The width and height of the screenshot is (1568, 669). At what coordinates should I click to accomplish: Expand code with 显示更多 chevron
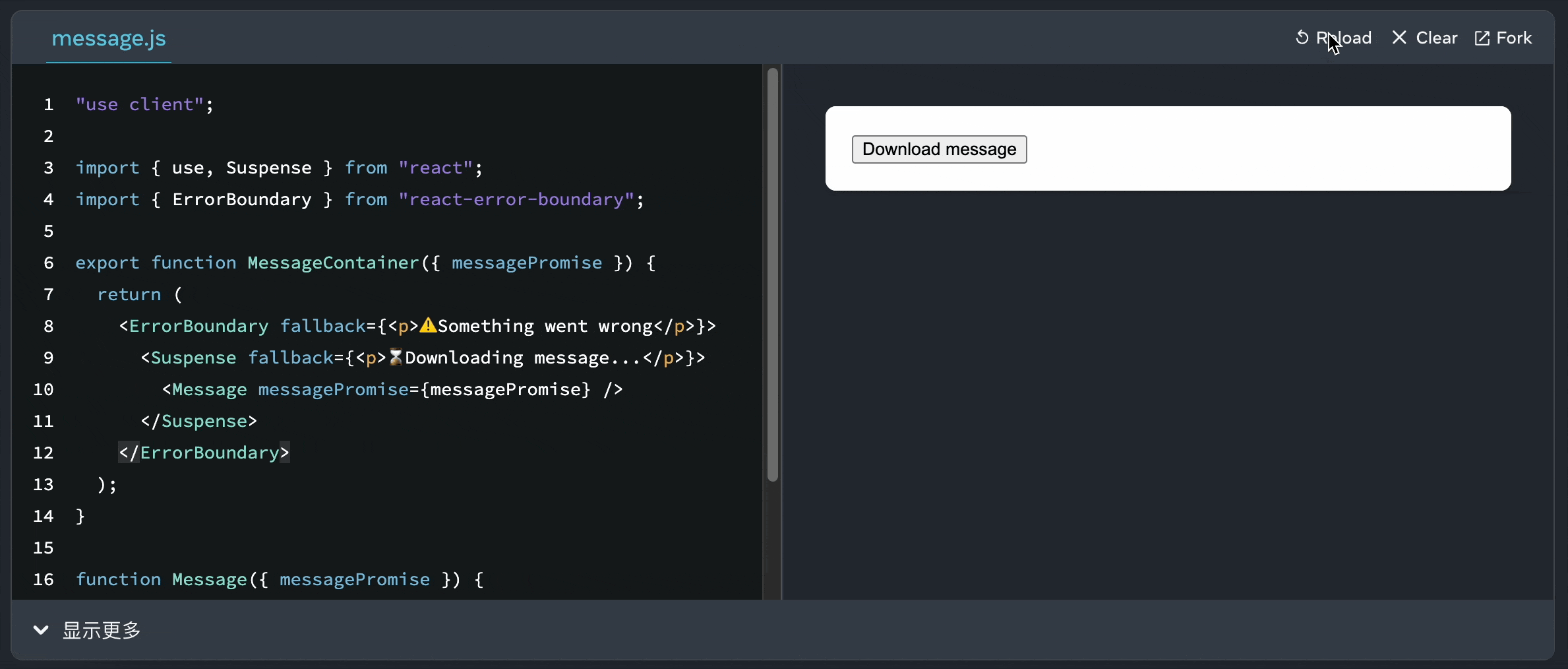(x=41, y=630)
